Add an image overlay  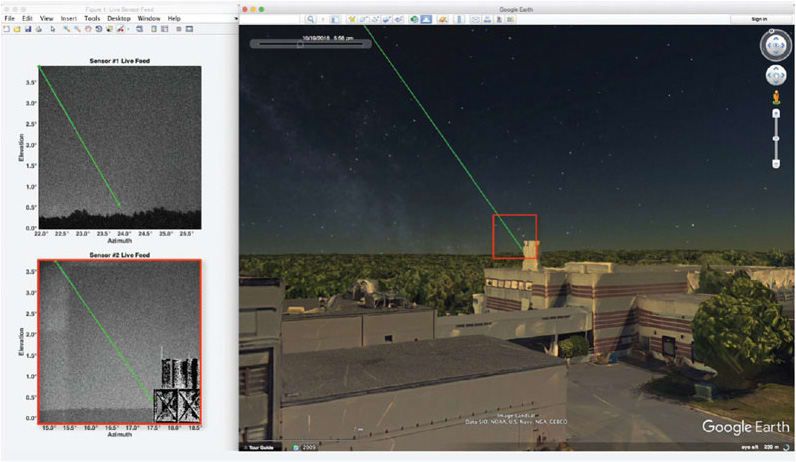(386, 19)
